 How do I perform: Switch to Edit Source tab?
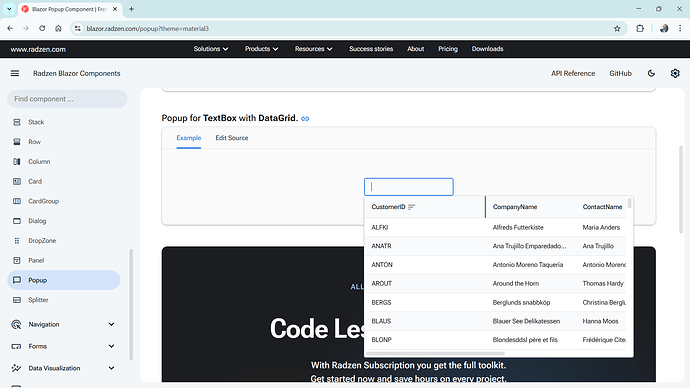pyautogui.click(x=232, y=138)
